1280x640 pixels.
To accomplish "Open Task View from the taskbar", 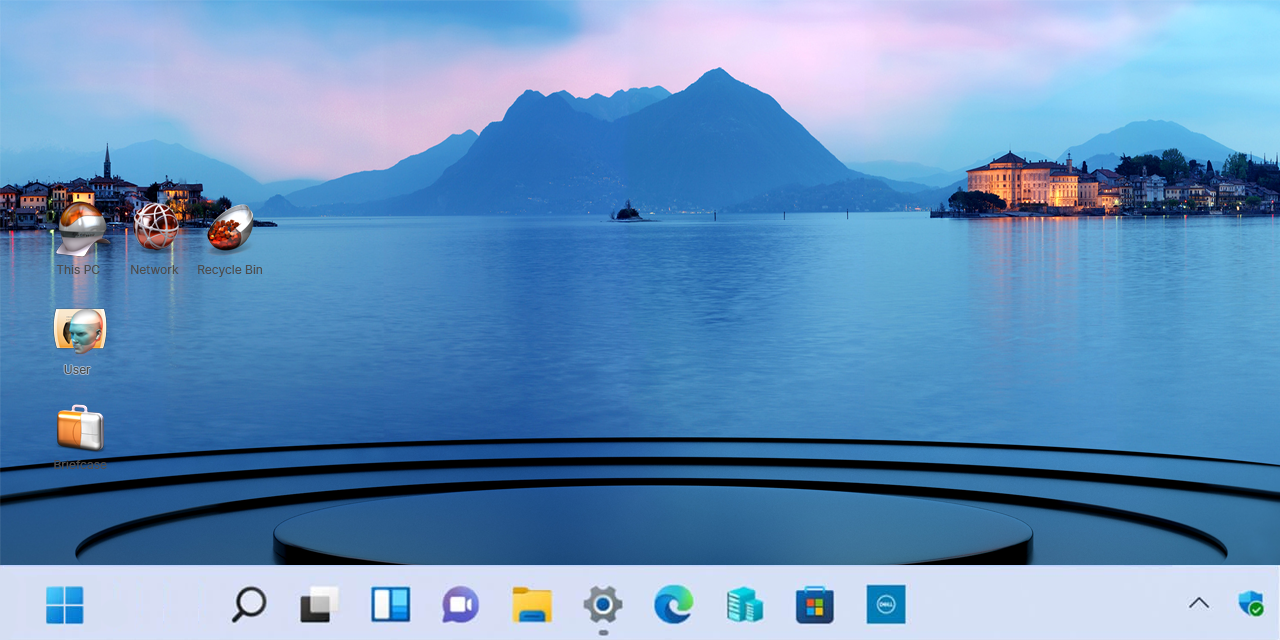I will point(320,605).
